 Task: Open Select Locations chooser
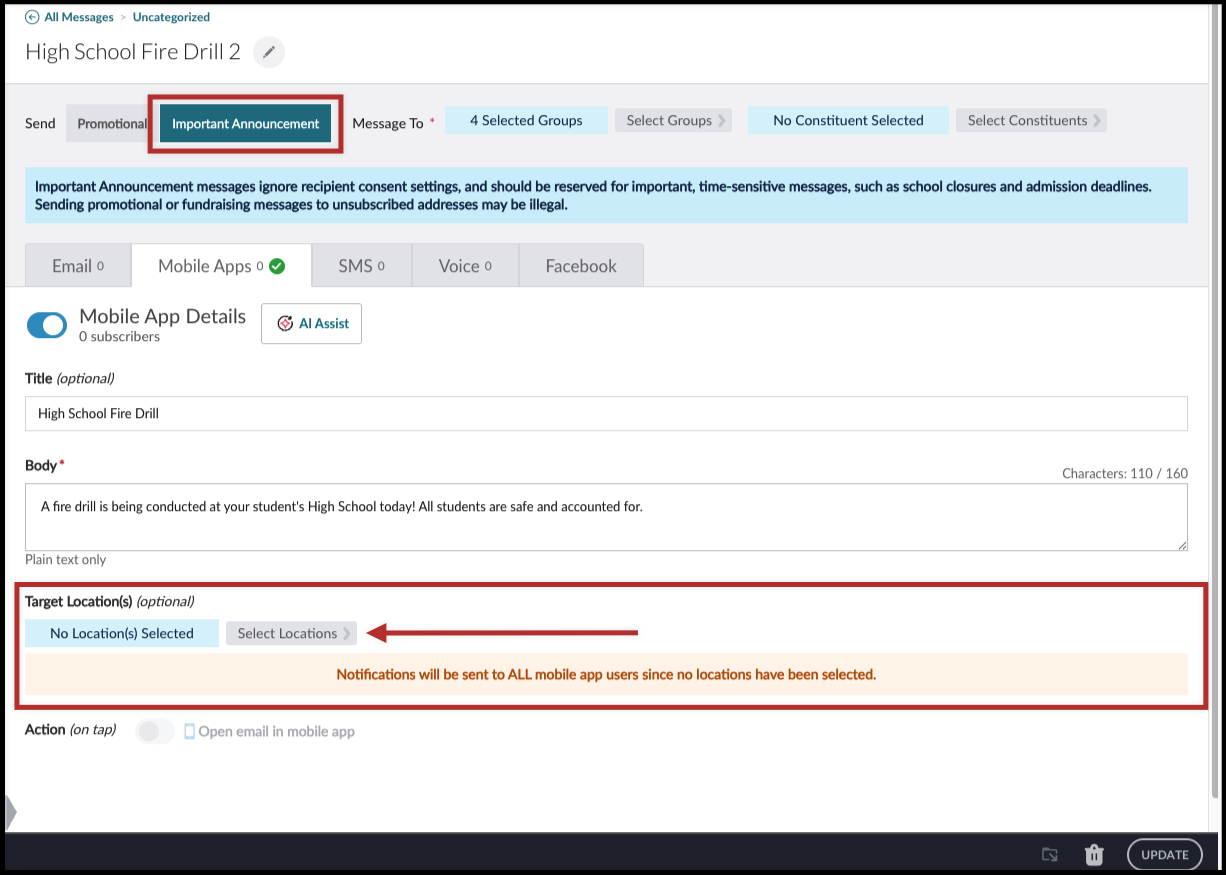[291, 633]
